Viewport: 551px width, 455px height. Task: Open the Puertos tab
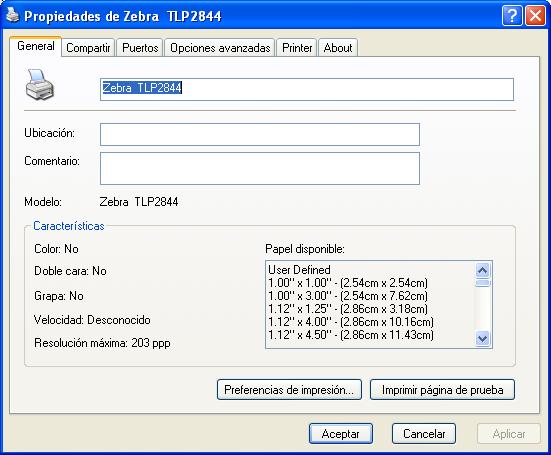pos(140,48)
